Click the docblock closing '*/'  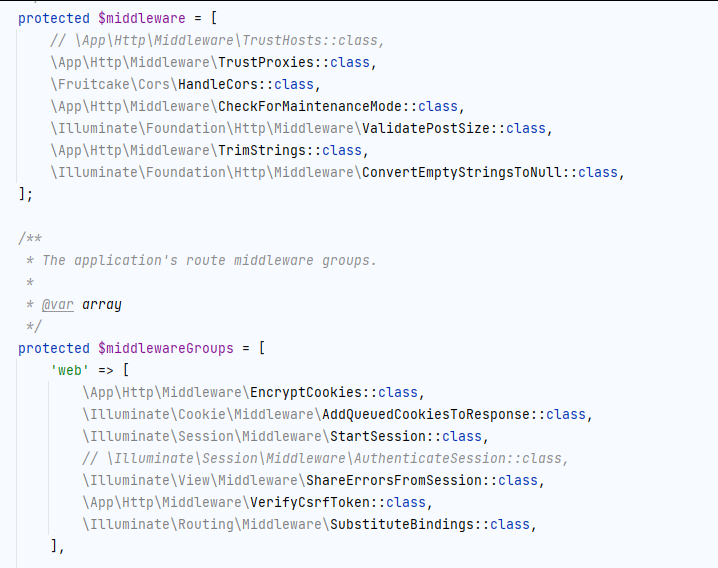coord(34,326)
